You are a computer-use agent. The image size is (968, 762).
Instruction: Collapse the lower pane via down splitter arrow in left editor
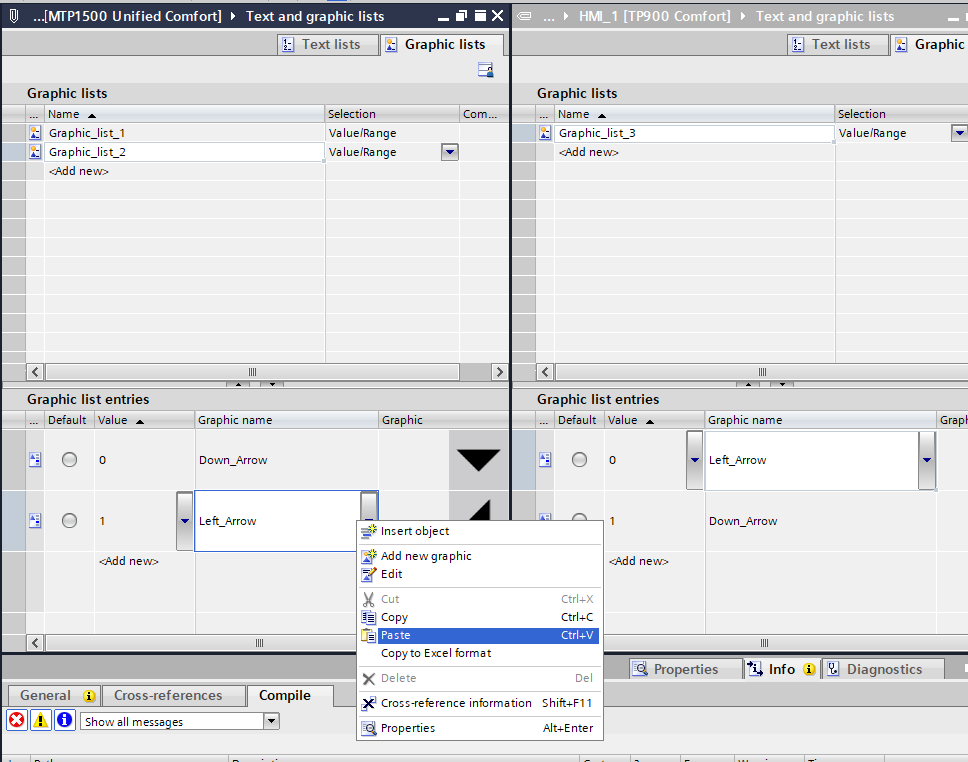272,384
